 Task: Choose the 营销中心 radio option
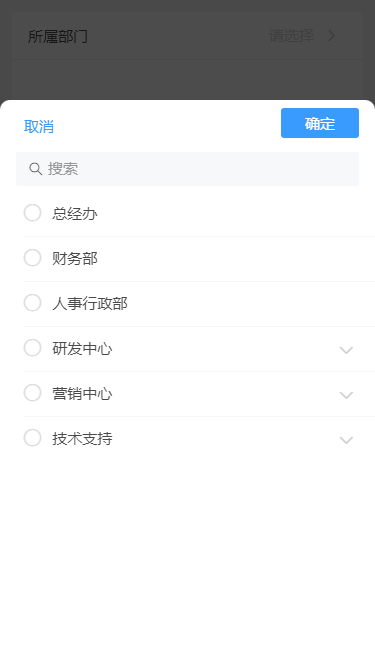click(x=32, y=393)
